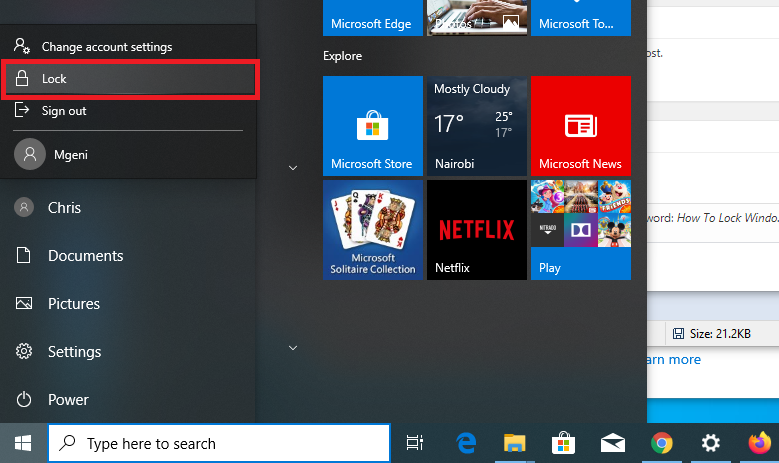Open the Microsoft Edge tile
The width and height of the screenshot is (779, 463).
click(373, 18)
